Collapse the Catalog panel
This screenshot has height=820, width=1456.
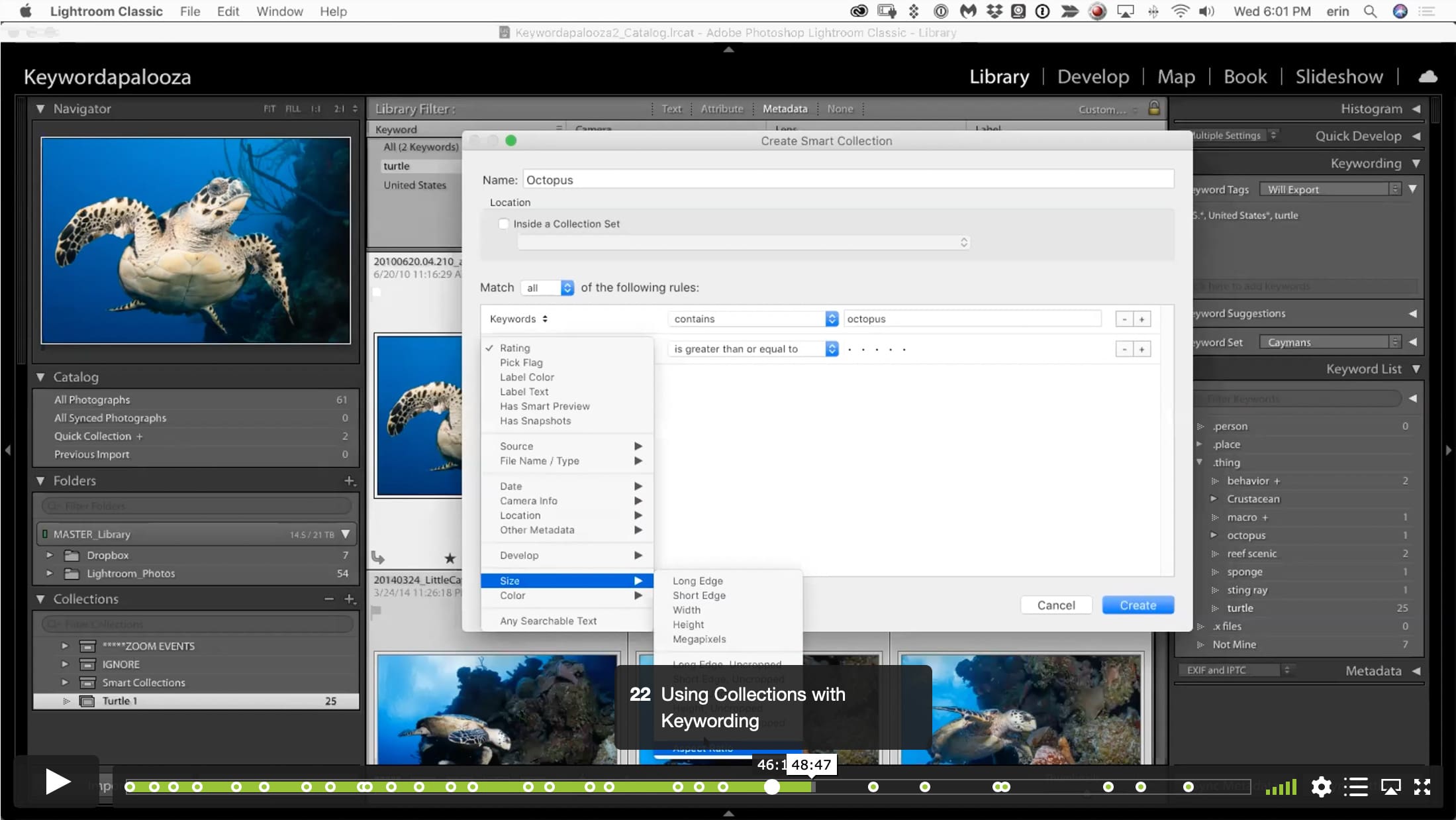pyautogui.click(x=40, y=377)
